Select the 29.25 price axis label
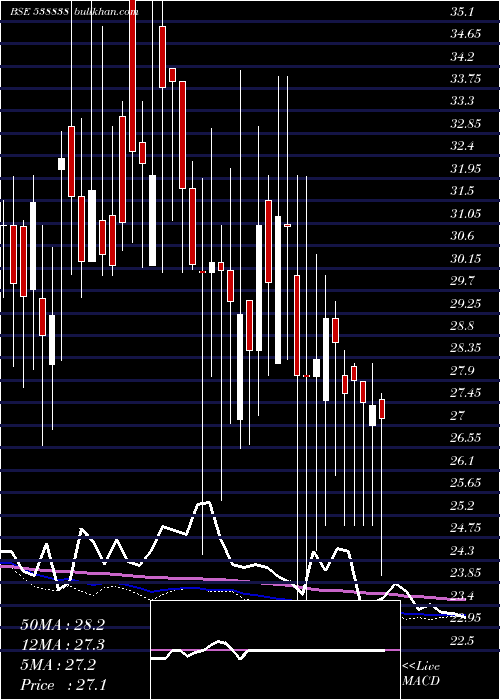This screenshot has width=500, height=700. [x=466, y=304]
